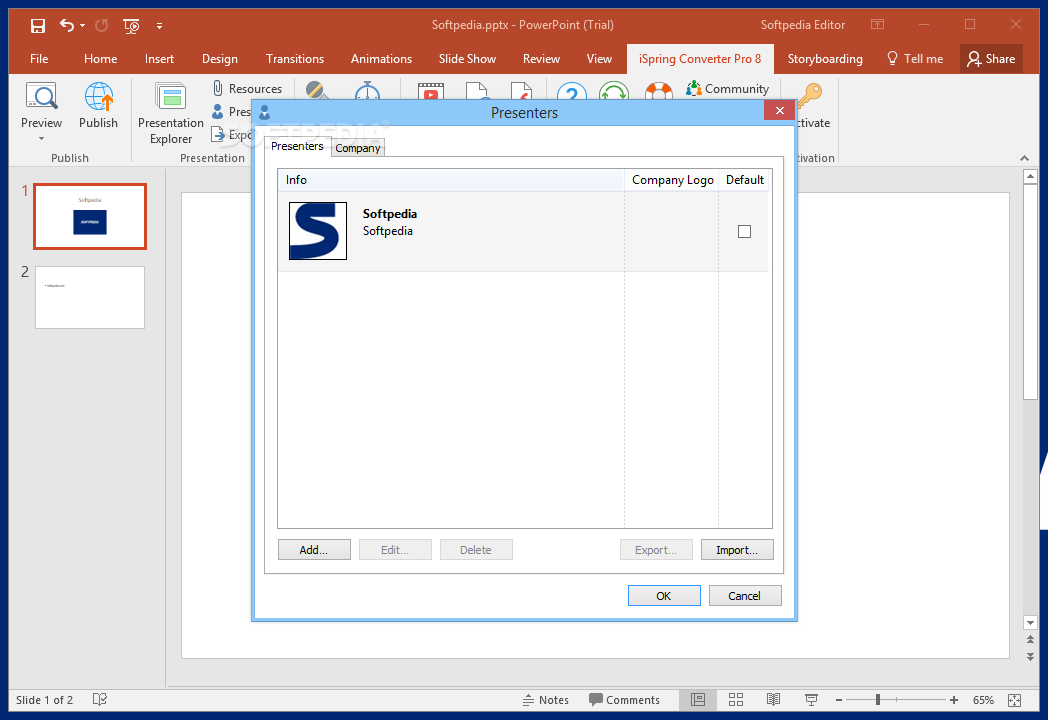Image resolution: width=1048 pixels, height=720 pixels.
Task: Switch to the Company tab in dialog
Action: [x=358, y=148]
